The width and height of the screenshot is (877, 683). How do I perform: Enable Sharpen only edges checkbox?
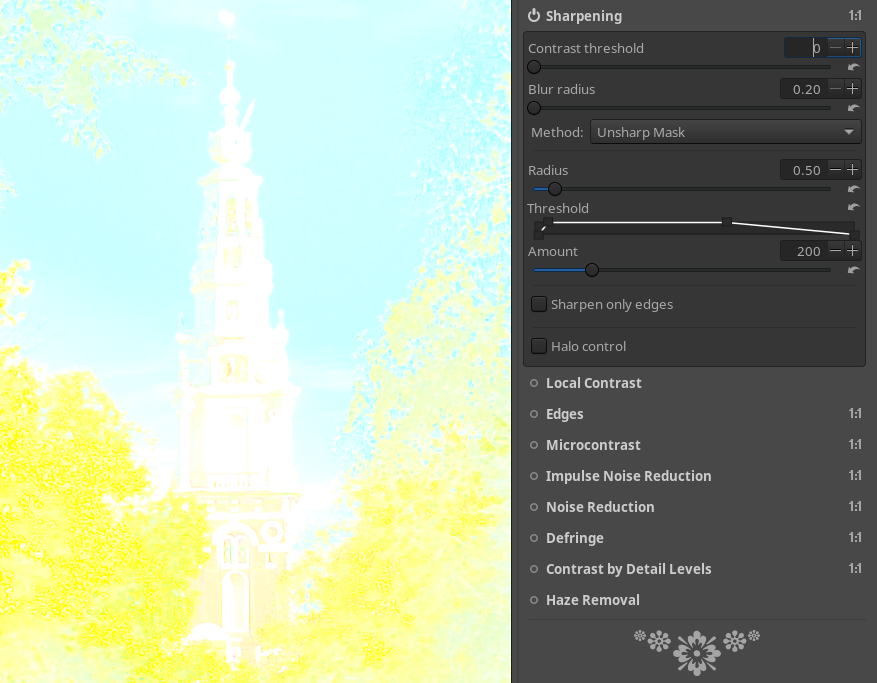539,304
